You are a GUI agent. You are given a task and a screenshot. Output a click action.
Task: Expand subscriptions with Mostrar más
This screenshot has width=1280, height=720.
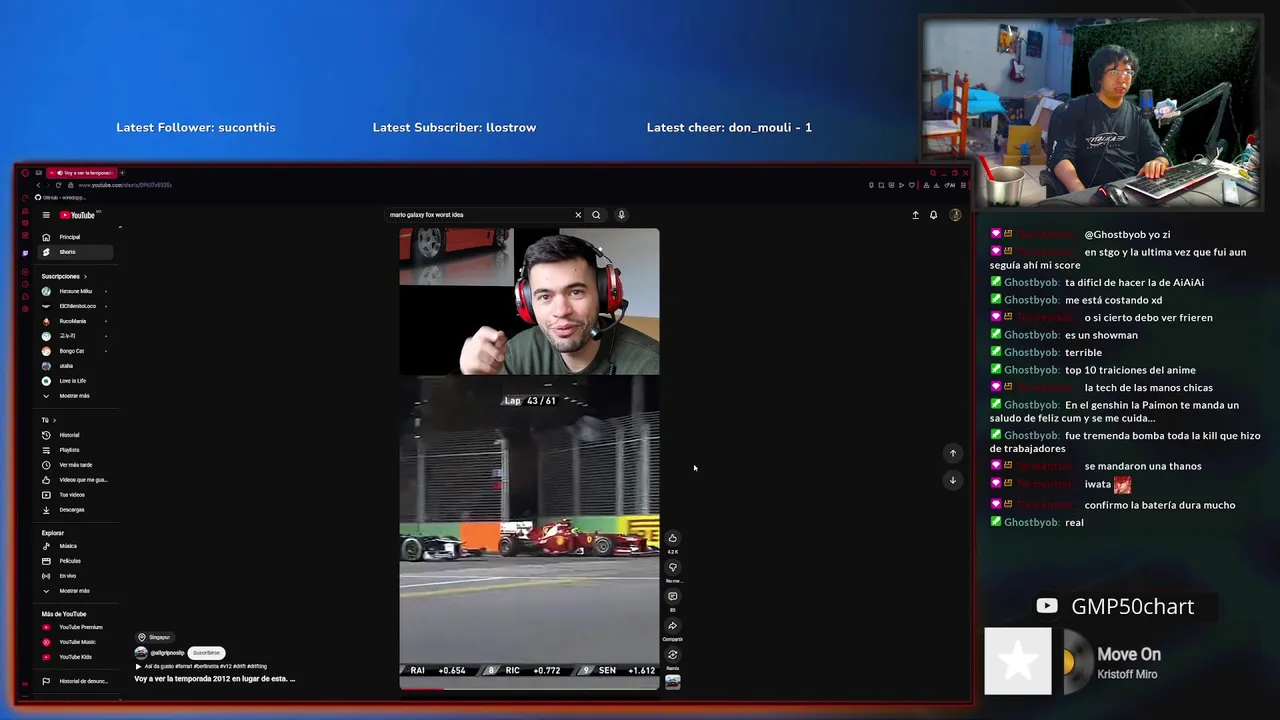pyautogui.click(x=74, y=396)
